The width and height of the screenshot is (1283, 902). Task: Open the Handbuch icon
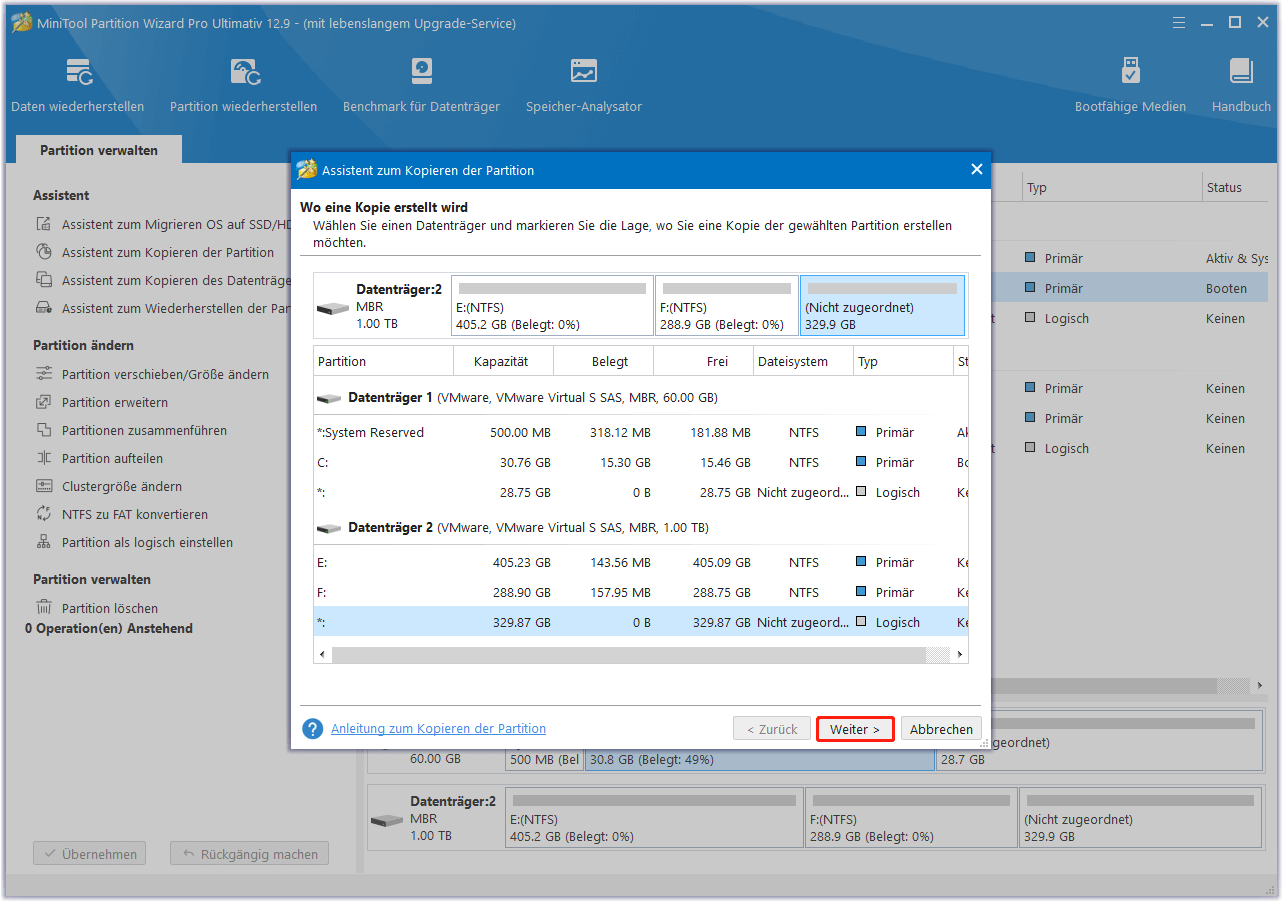pos(1241,85)
